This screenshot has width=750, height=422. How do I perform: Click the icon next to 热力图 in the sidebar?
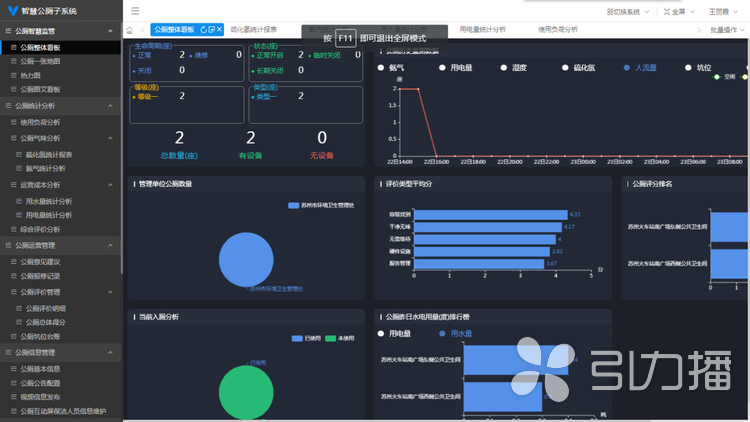tap(13, 75)
